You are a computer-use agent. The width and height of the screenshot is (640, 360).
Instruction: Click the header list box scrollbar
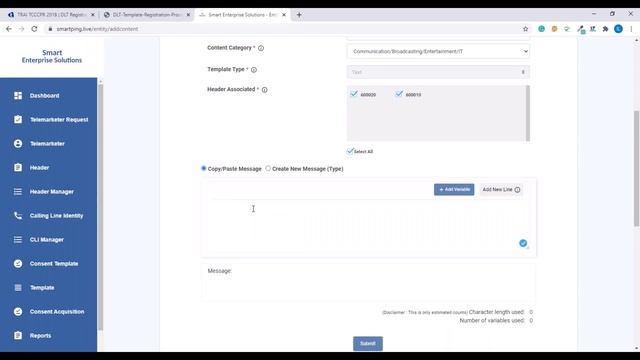pyautogui.click(x=528, y=113)
